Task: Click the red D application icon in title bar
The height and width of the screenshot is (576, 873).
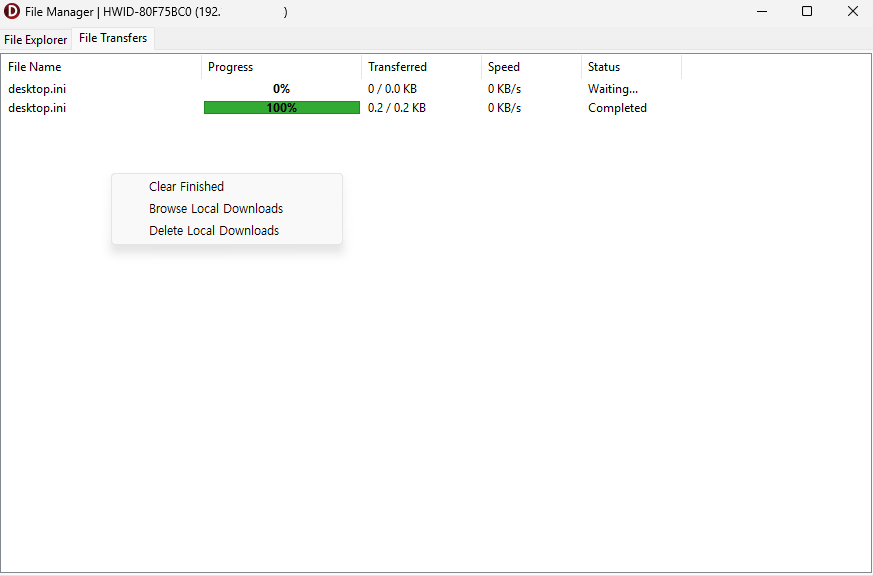Action: 11,11
